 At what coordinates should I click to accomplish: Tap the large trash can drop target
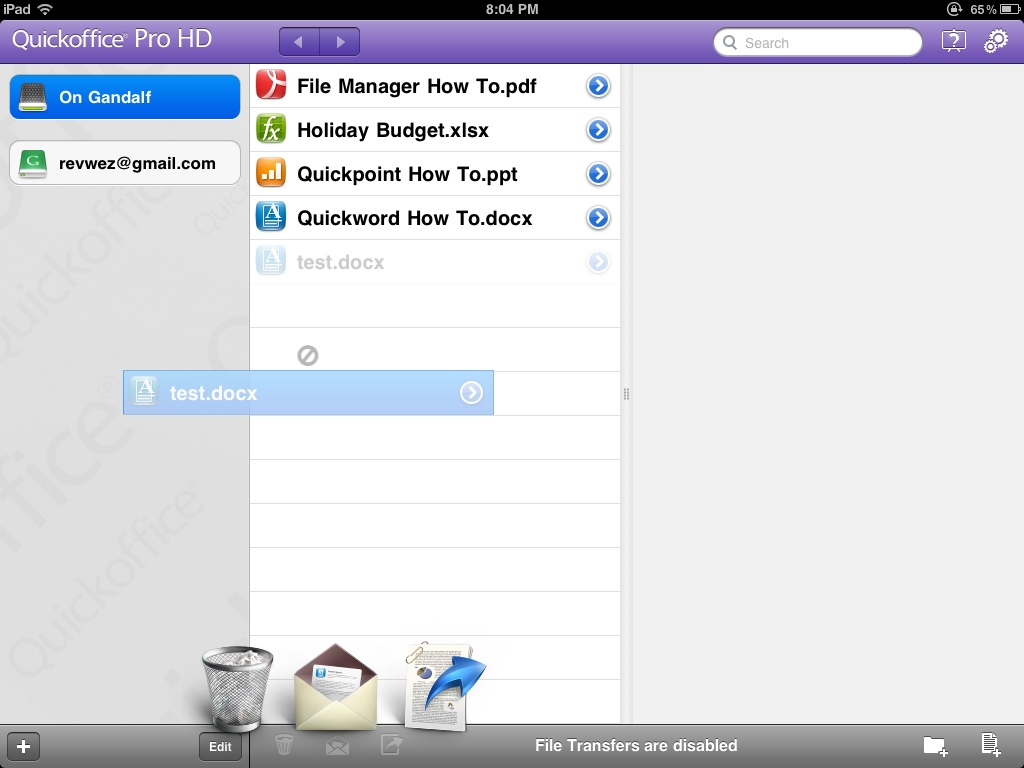[237, 687]
